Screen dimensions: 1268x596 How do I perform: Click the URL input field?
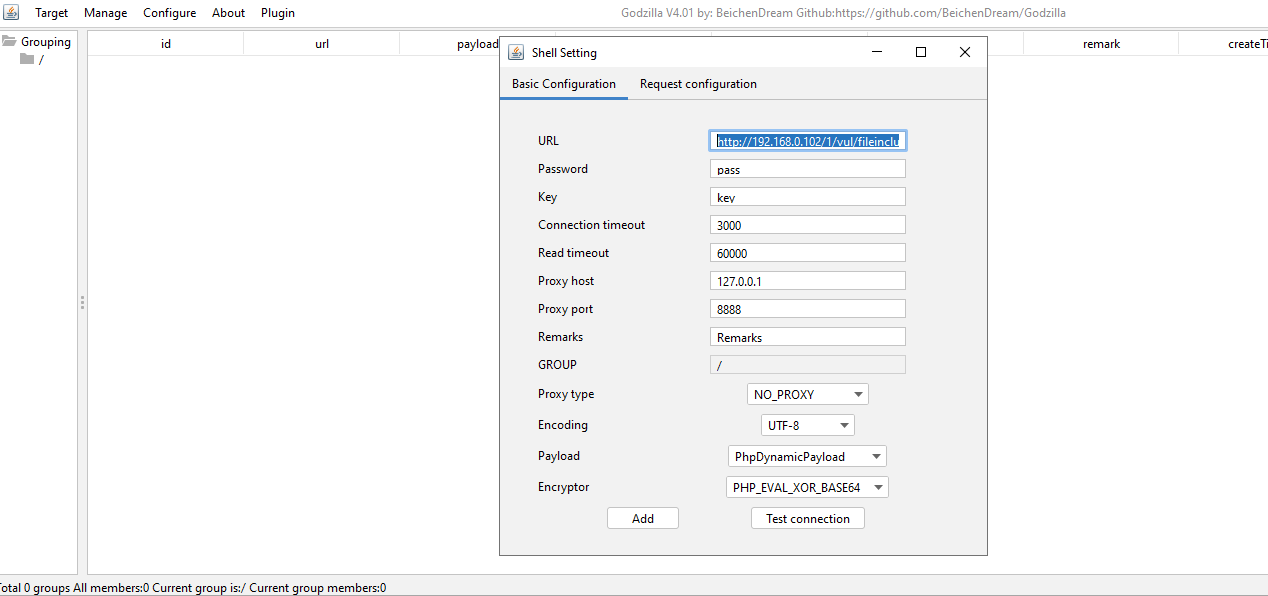[x=808, y=141]
